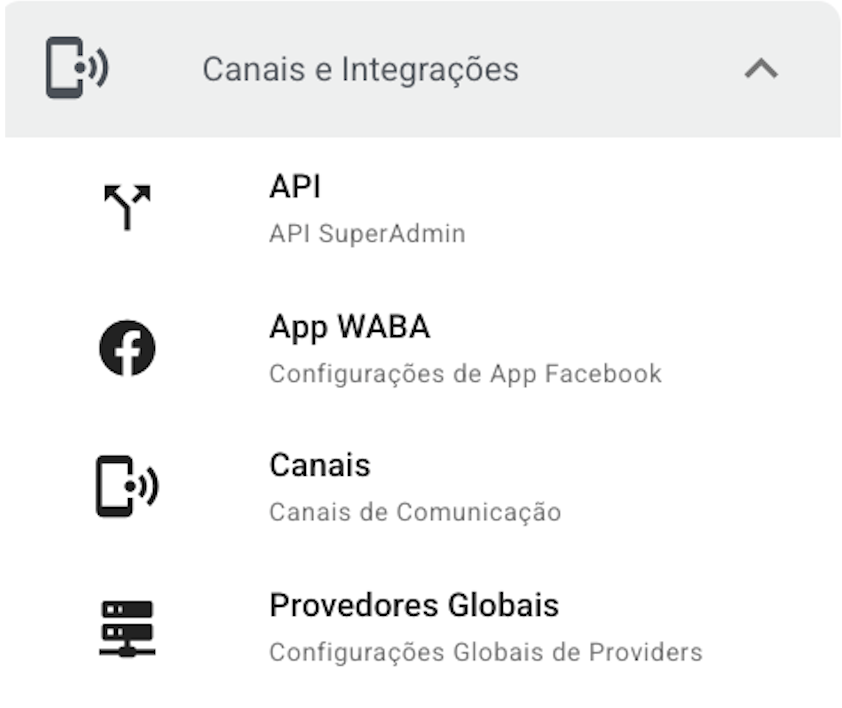Click the API SuperAdmin subtitle
Viewport: 842px width, 708px height.
[x=367, y=234]
